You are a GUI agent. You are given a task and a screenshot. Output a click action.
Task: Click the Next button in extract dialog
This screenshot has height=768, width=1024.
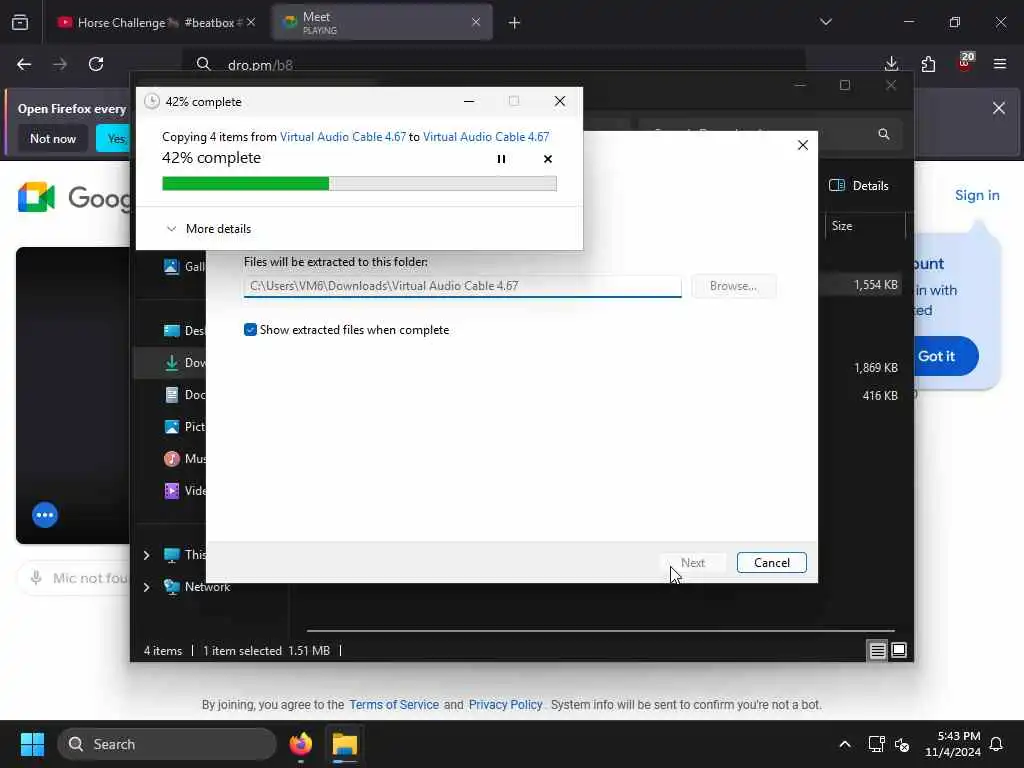pyautogui.click(x=692, y=563)
